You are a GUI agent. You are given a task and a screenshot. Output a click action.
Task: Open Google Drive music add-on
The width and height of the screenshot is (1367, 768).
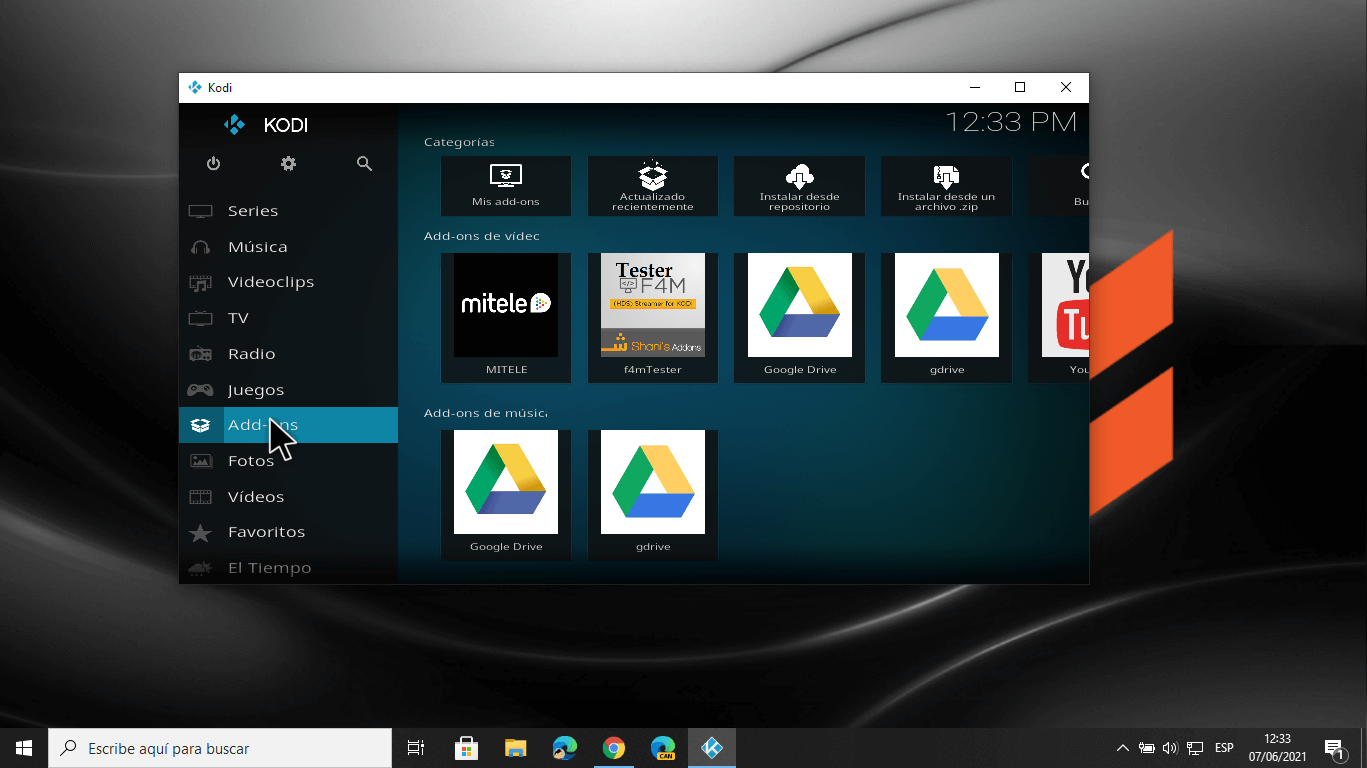tap(506, 495)
